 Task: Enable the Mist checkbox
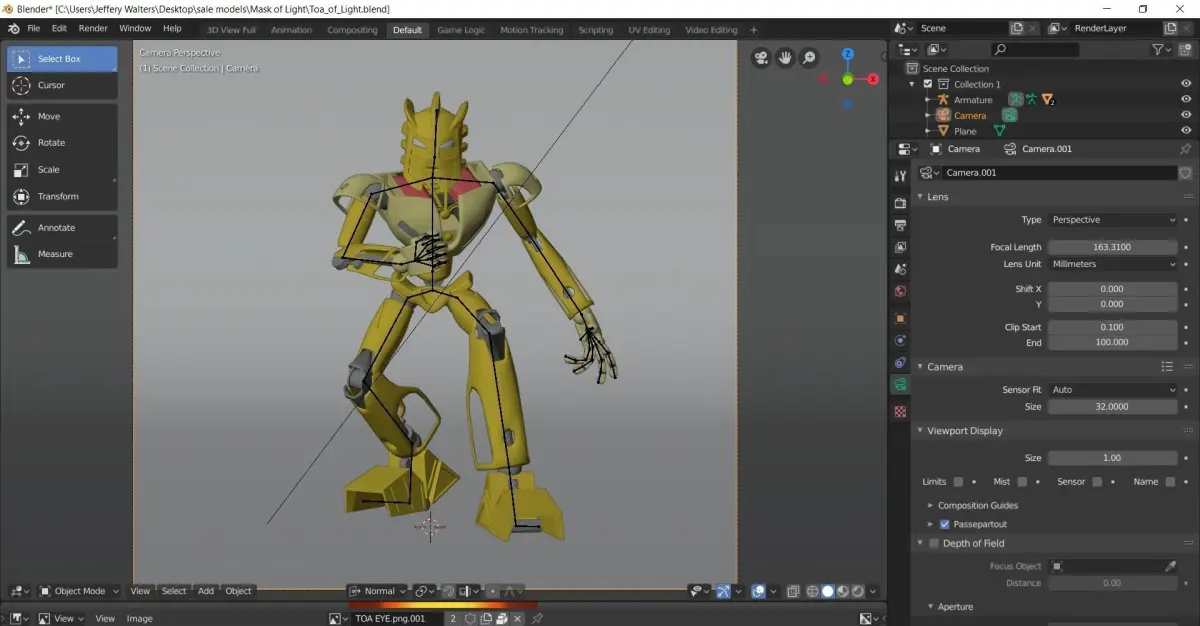1022,482
